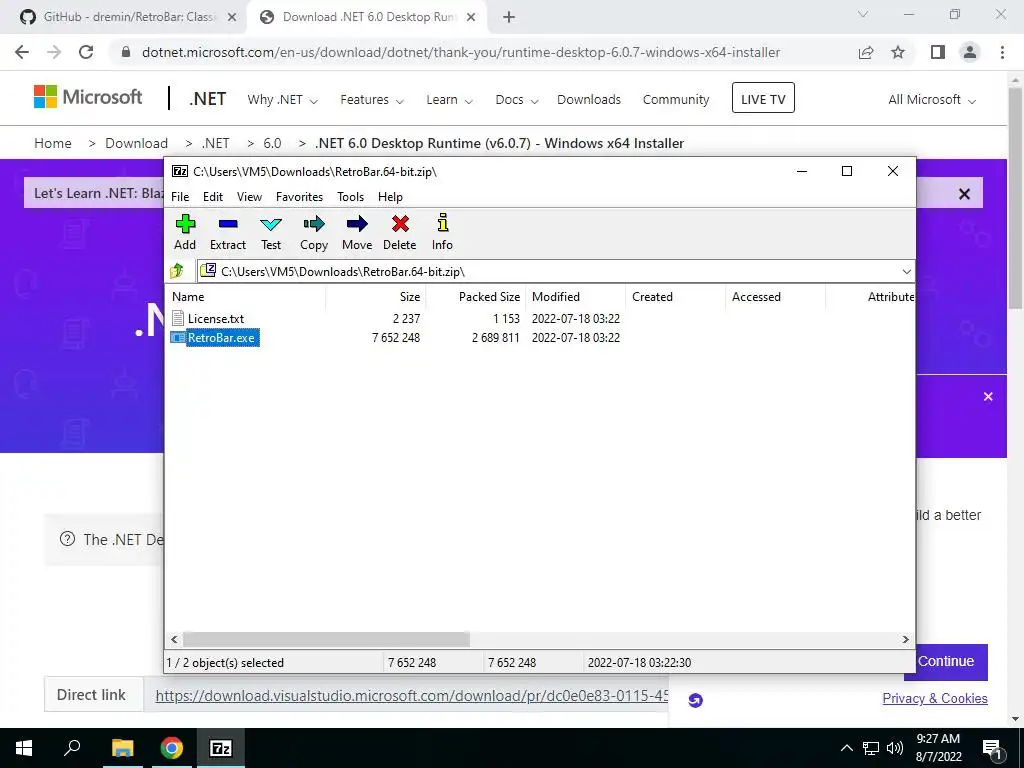Image resolution: width=1024 pixels, height=768 pixels.
Task: Sort by the Name column header
Action: (x=246, y=296)
